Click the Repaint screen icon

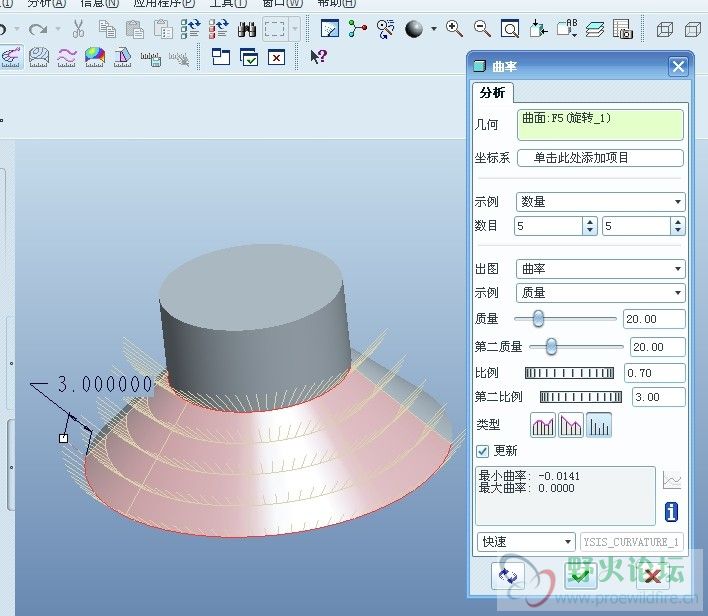[330, 28]
